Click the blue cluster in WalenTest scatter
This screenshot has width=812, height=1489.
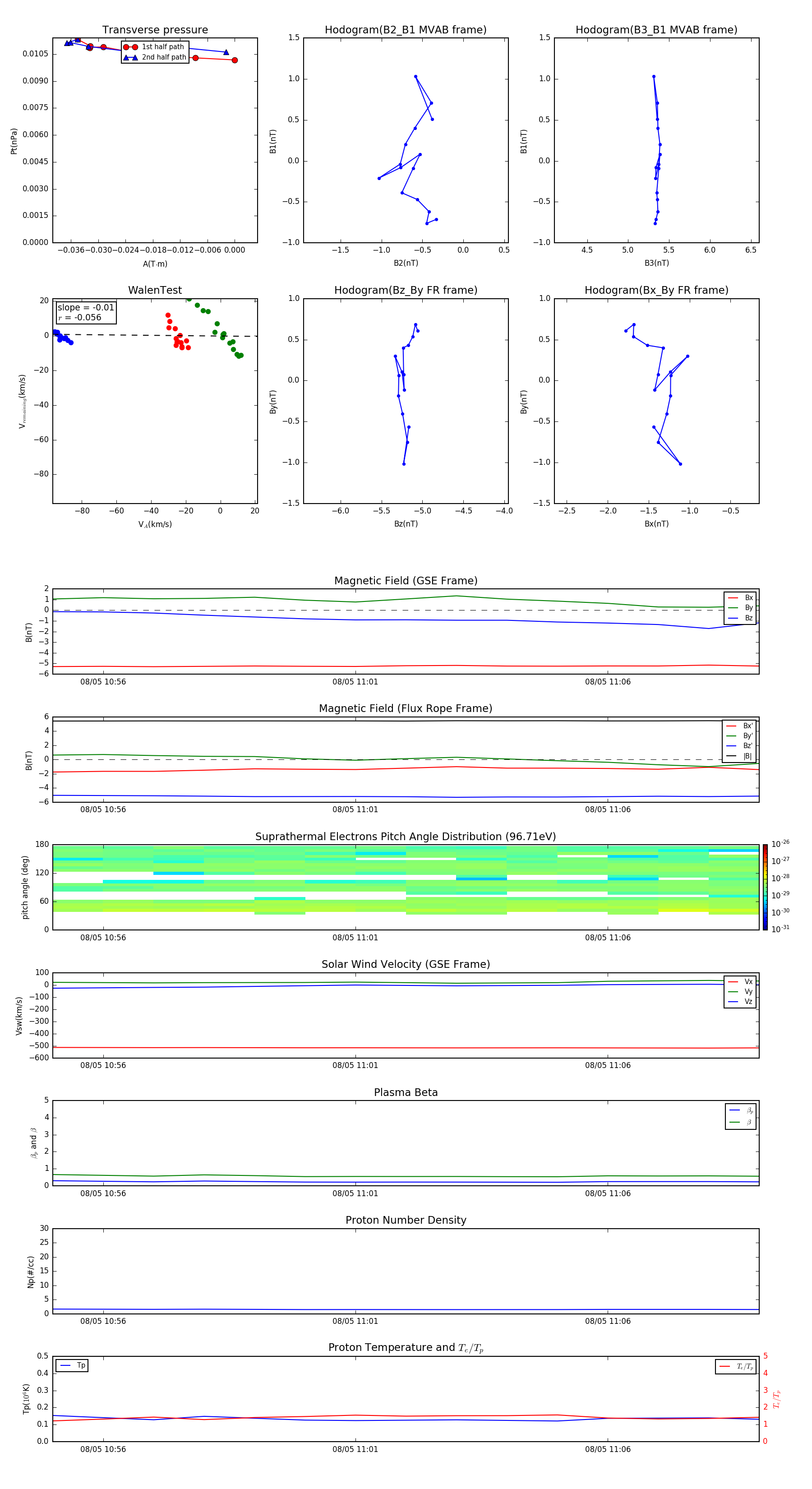click(x=61, y=337)
